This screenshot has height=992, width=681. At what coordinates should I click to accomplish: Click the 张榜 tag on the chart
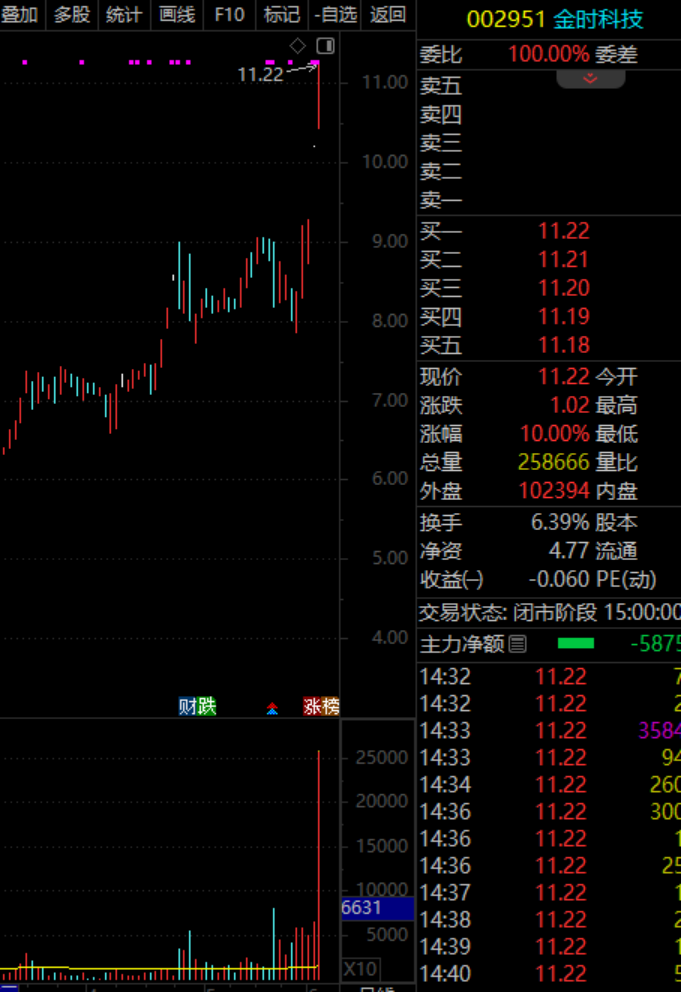[x=321, y=706]
